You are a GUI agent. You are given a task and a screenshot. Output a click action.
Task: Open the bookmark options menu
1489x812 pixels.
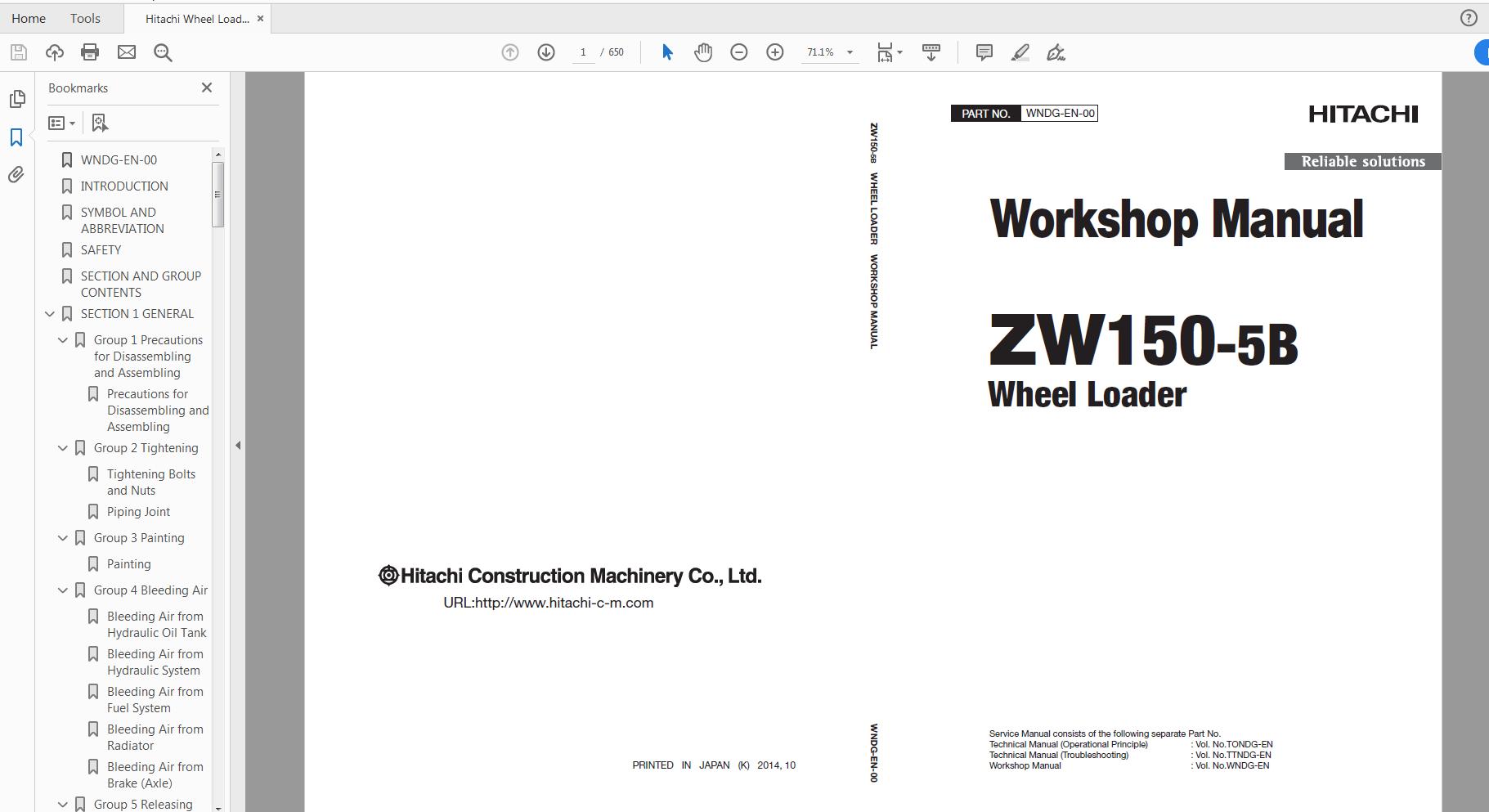(x=61, y=122)
